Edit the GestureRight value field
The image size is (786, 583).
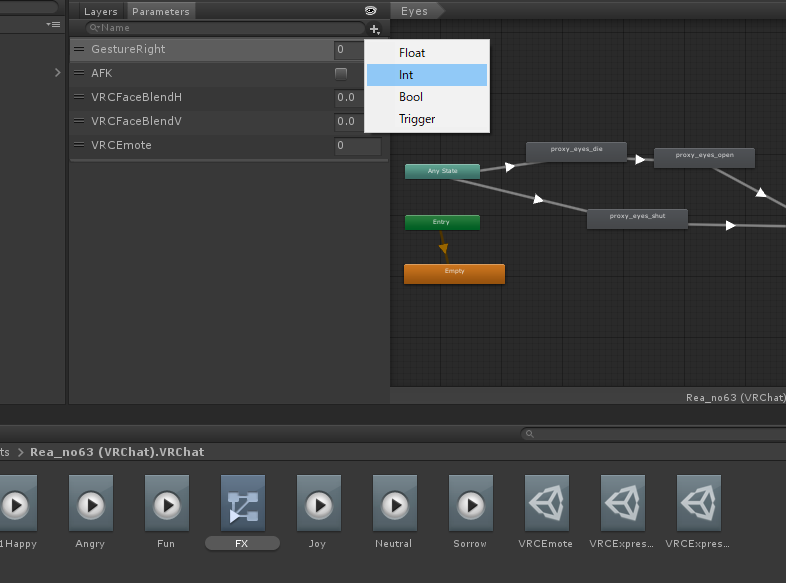[349, 49]
